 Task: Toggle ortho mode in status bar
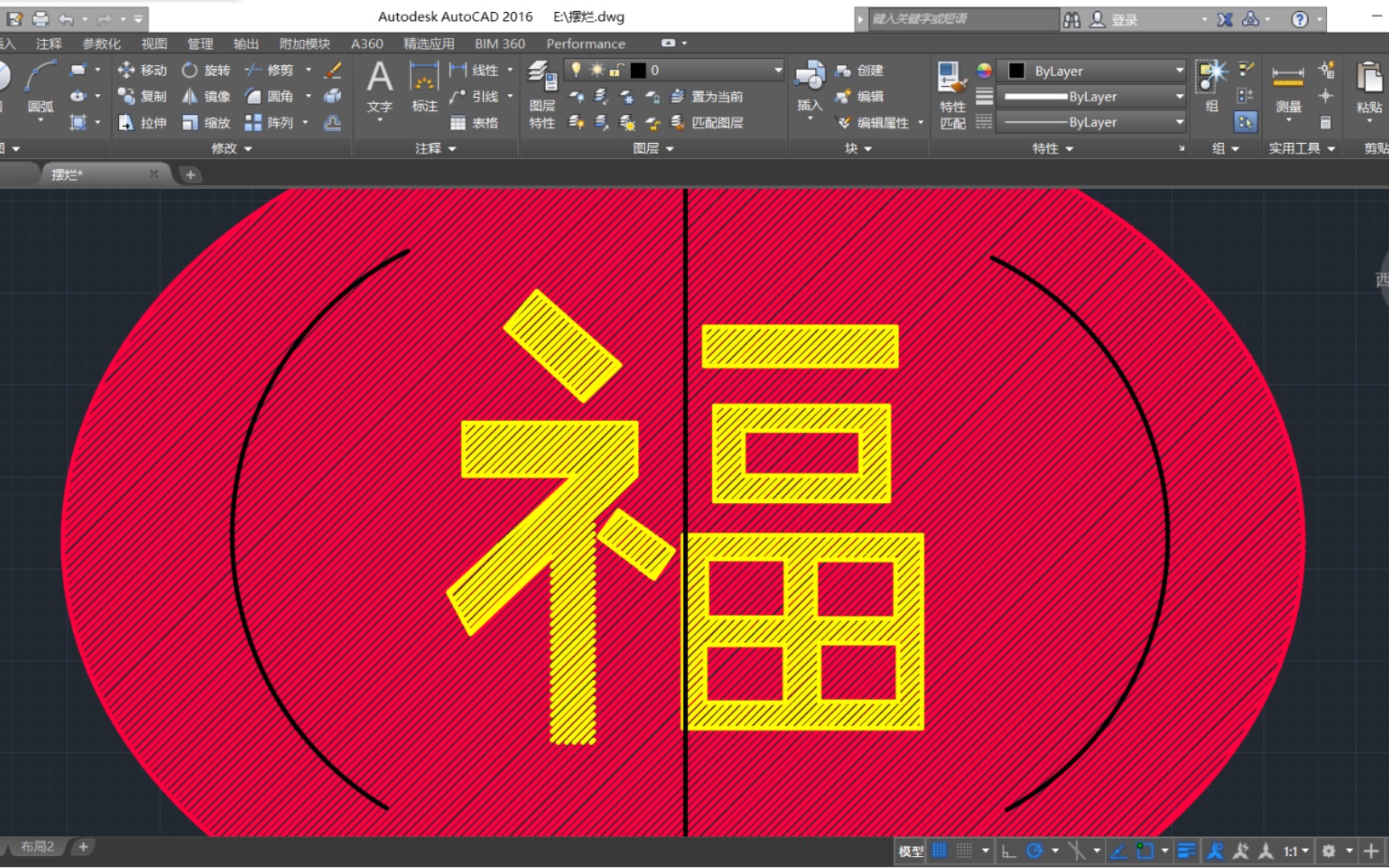(1009, 850)
